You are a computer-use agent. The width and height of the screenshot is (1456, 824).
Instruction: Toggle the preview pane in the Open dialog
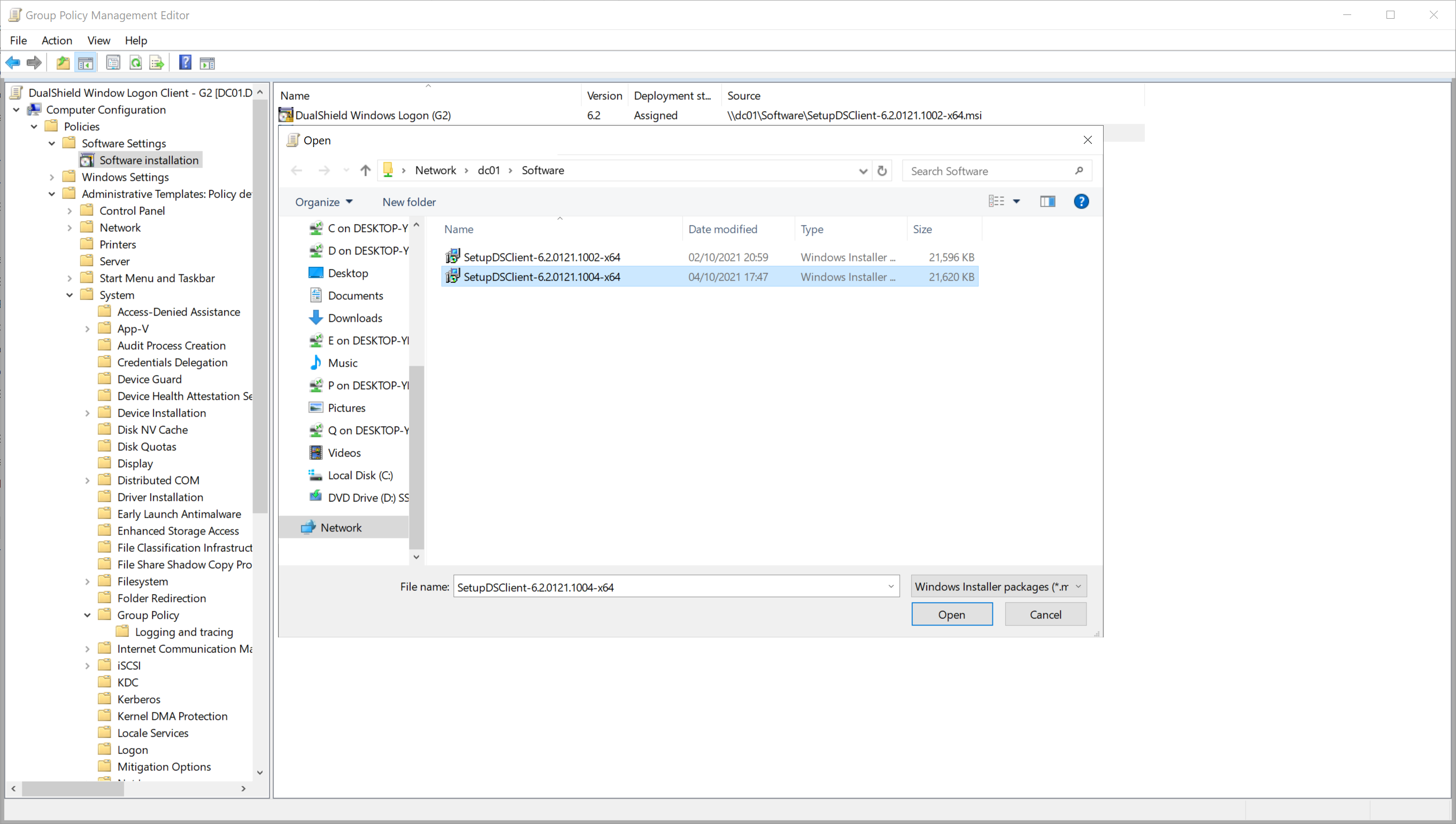point(1047,202)
